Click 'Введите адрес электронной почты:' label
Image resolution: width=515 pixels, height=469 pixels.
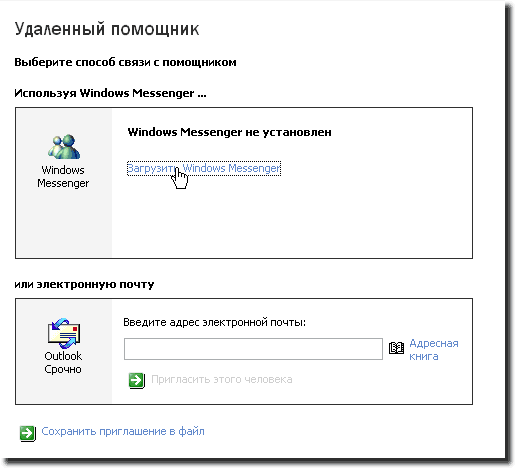[x=215, y=322]
